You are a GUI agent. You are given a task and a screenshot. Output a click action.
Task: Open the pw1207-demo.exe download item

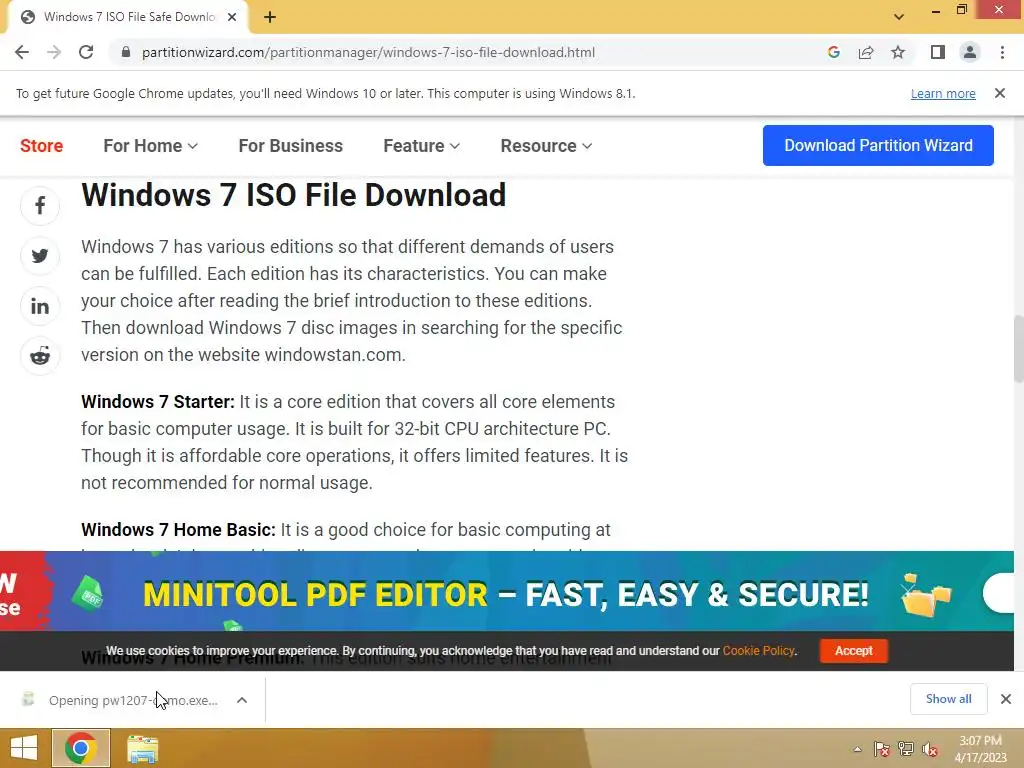click(x=133, y=700)
